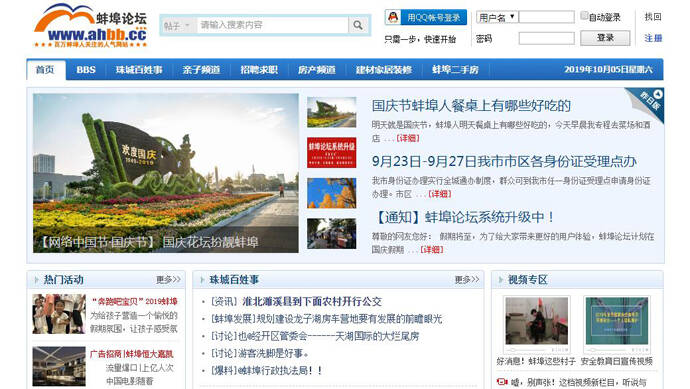Screen dimensions: 690x389
Task: Open 更多 in 珠城百姓事 panel
Action: point(467,279)
